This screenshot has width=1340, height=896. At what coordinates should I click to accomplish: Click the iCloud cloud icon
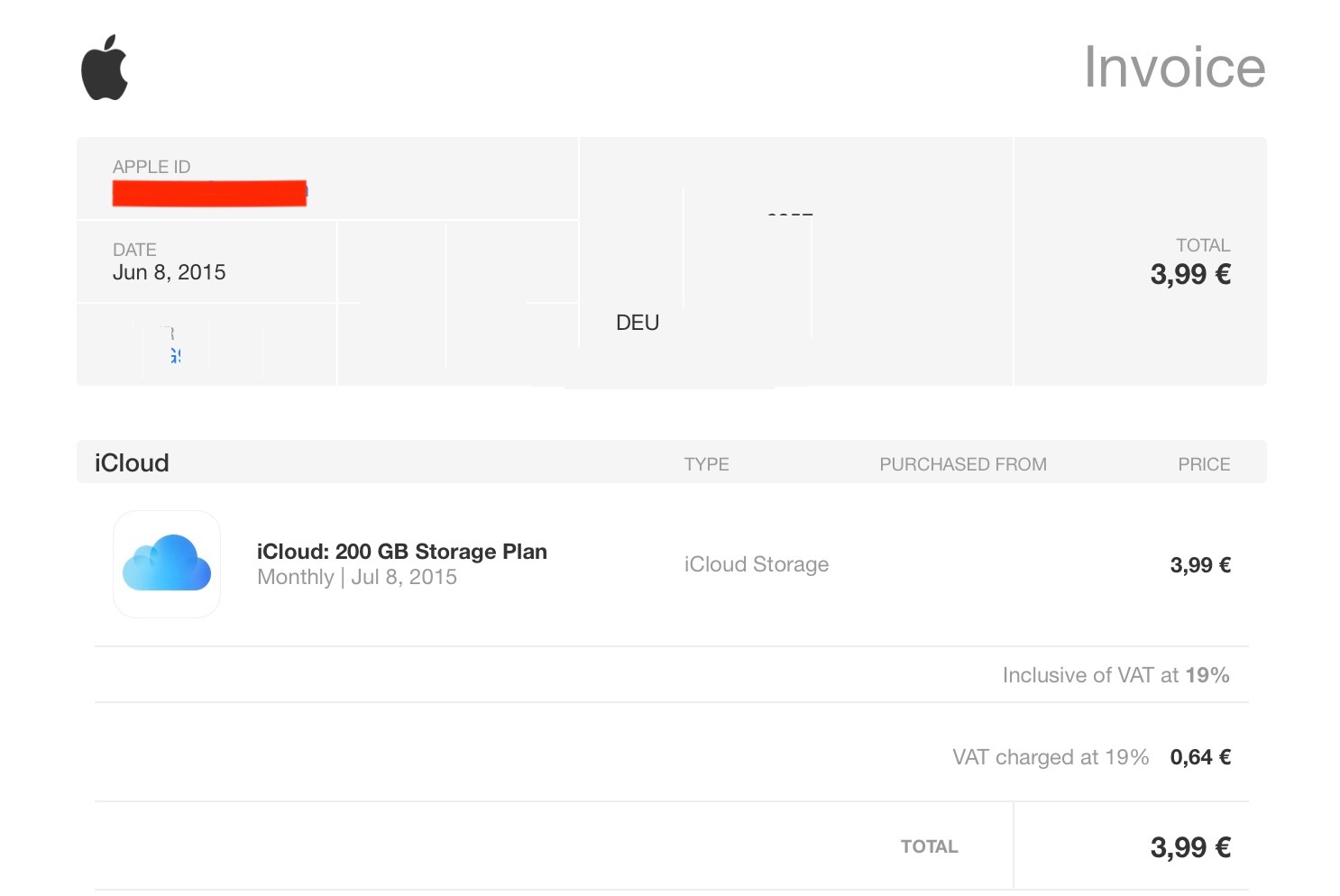click(167, 563)
